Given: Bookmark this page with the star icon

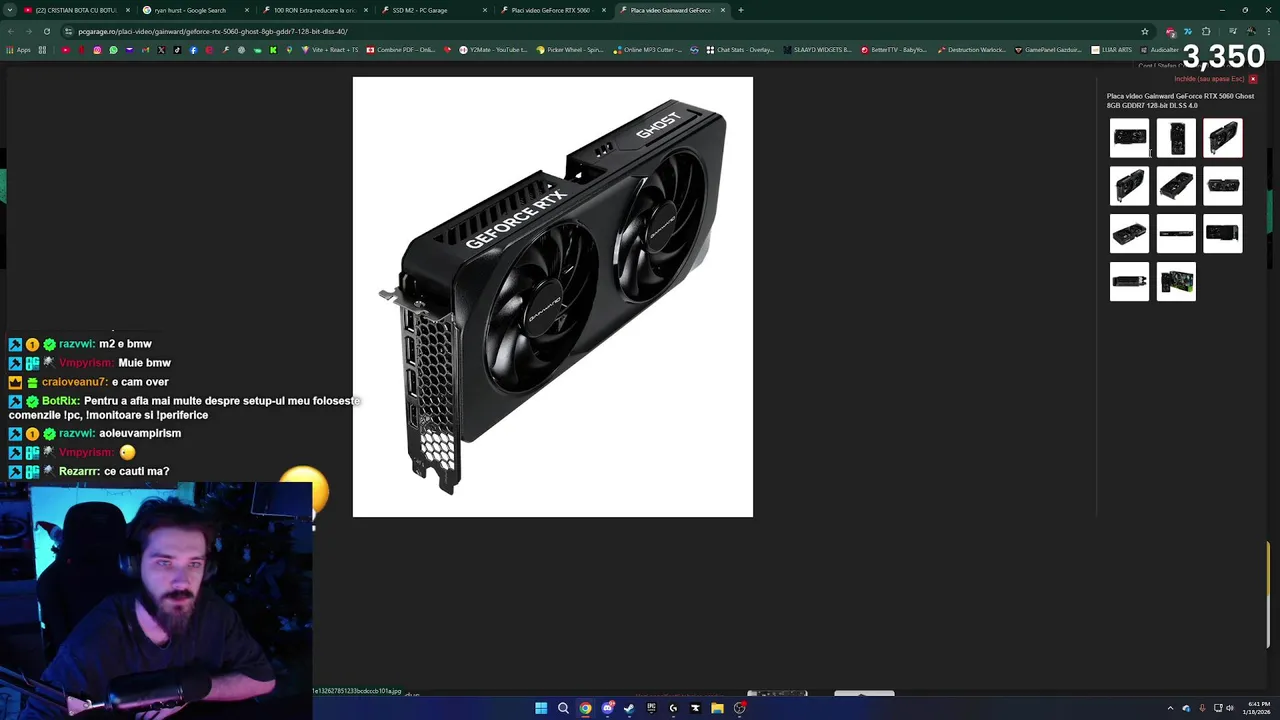Looking at the screenshot, I should [x=1145, y=31].
